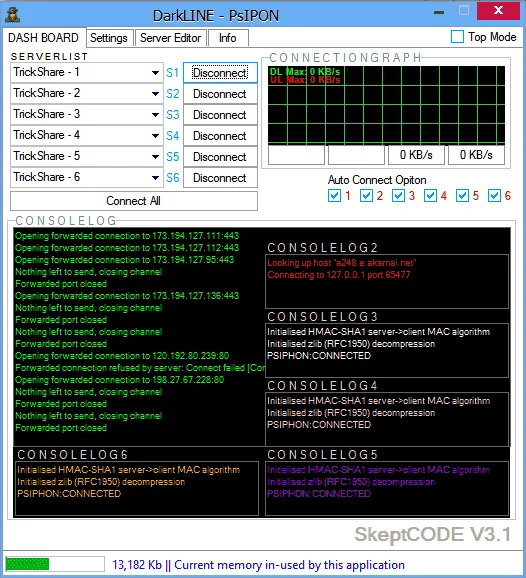Click 'Forwarded connection refused by server' log line
Image resolution: width=526 pixels, height=578 pixels.
[x=140, y=368]
